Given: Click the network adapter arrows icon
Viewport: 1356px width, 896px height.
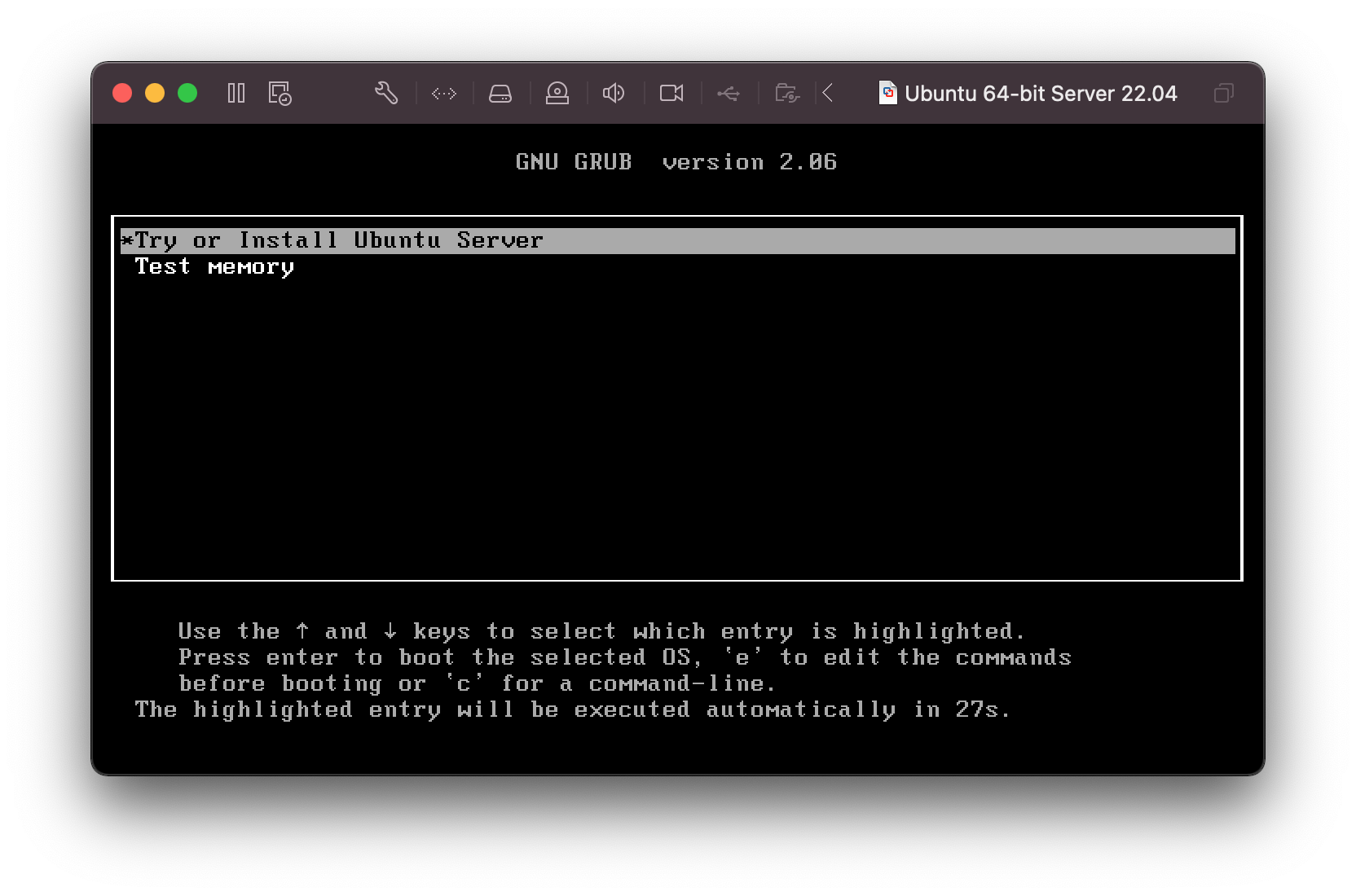Looking at the screenshot, I should [x=444, y=94].
